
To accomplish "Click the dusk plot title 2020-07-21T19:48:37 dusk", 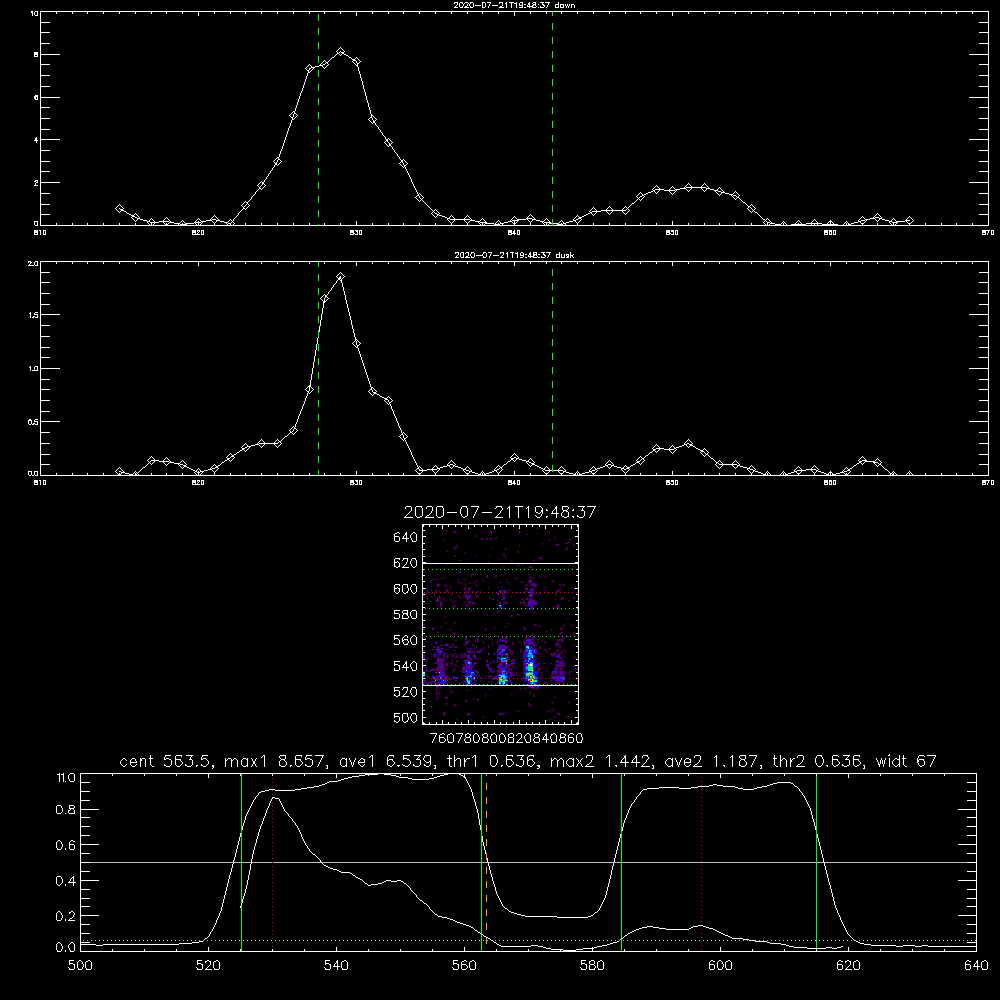I will pyautogui.click(x=514, y=255).
